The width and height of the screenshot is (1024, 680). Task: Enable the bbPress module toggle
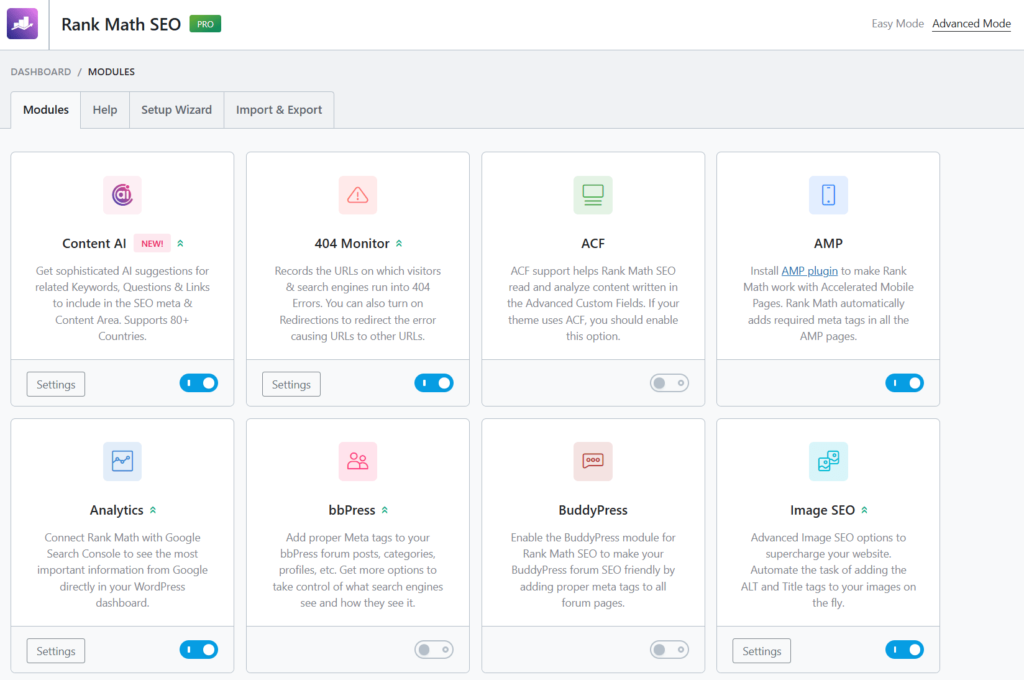(434, 649)
